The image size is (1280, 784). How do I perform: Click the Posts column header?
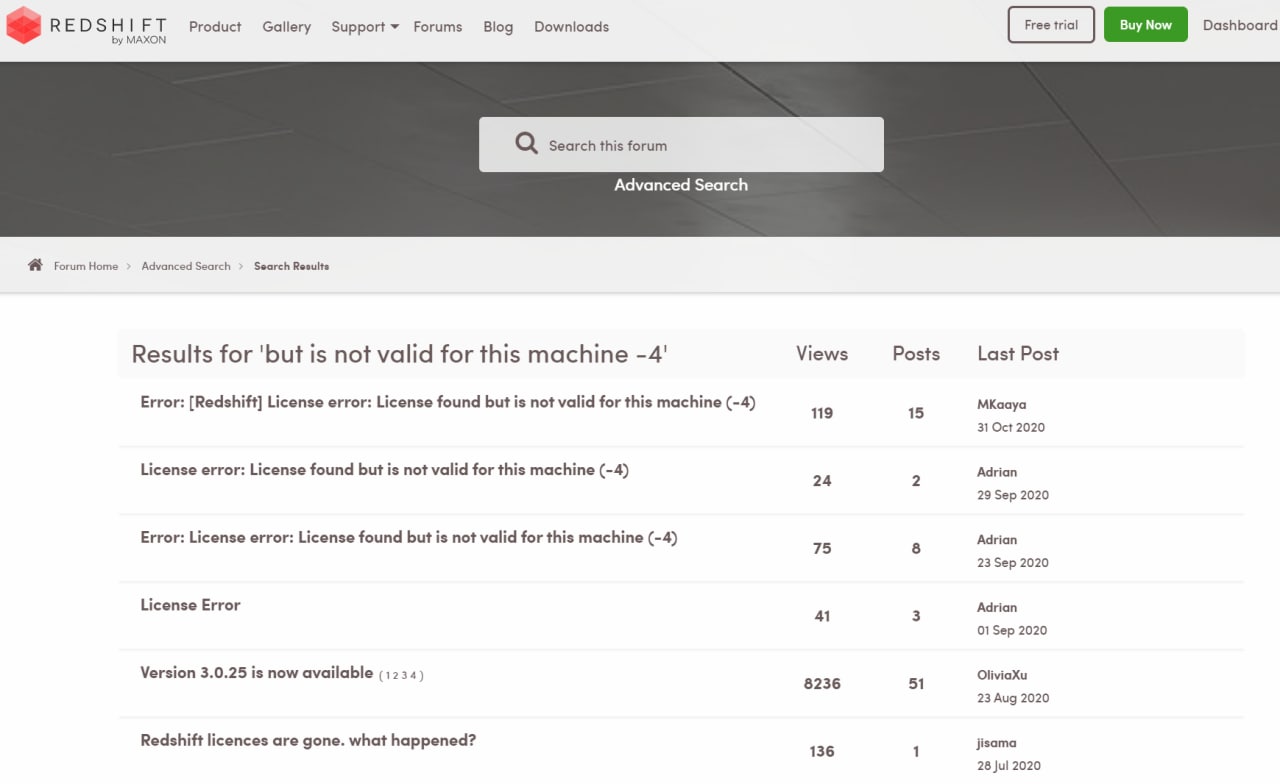click(x=916, y=354)
